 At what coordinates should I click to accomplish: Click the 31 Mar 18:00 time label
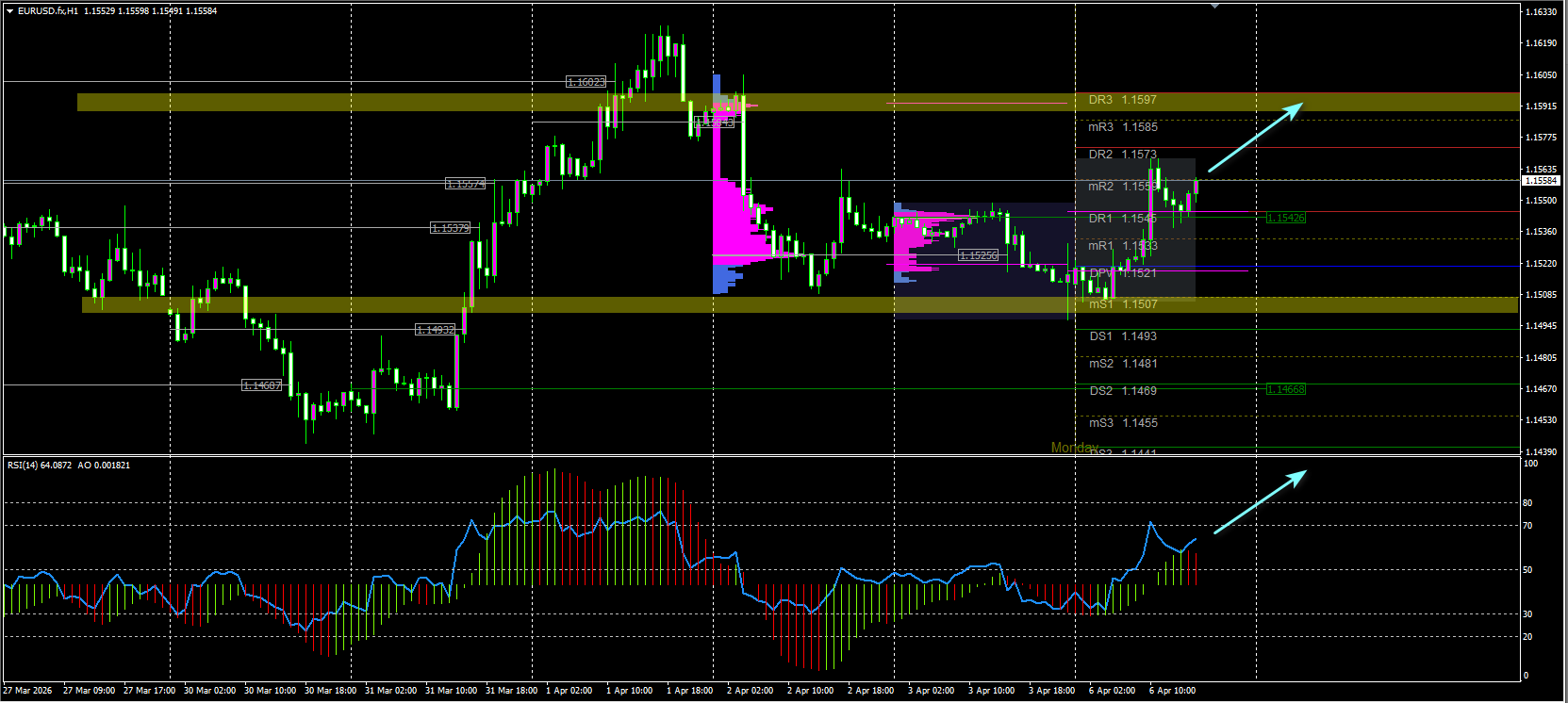pos(512,691)
